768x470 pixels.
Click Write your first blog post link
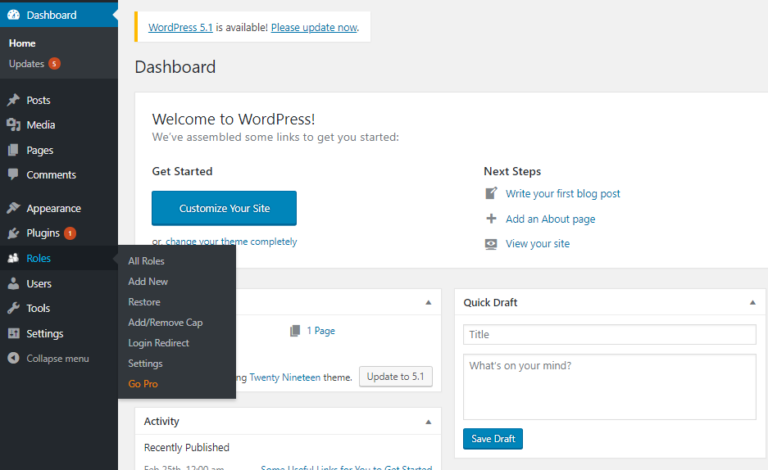point(563,193)
